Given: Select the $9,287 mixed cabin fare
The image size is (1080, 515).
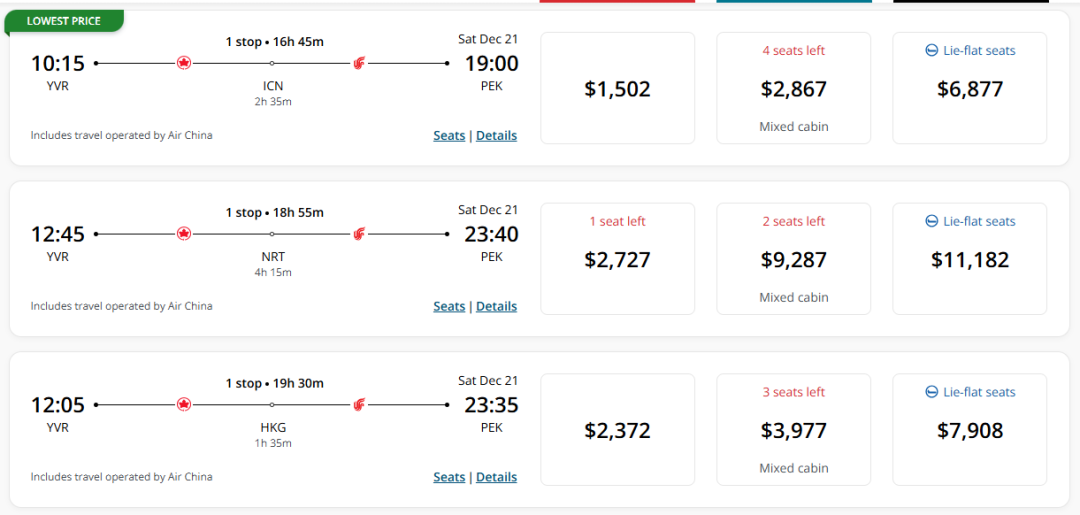Looking at the screenshot, I should click(x=793, y=259).
